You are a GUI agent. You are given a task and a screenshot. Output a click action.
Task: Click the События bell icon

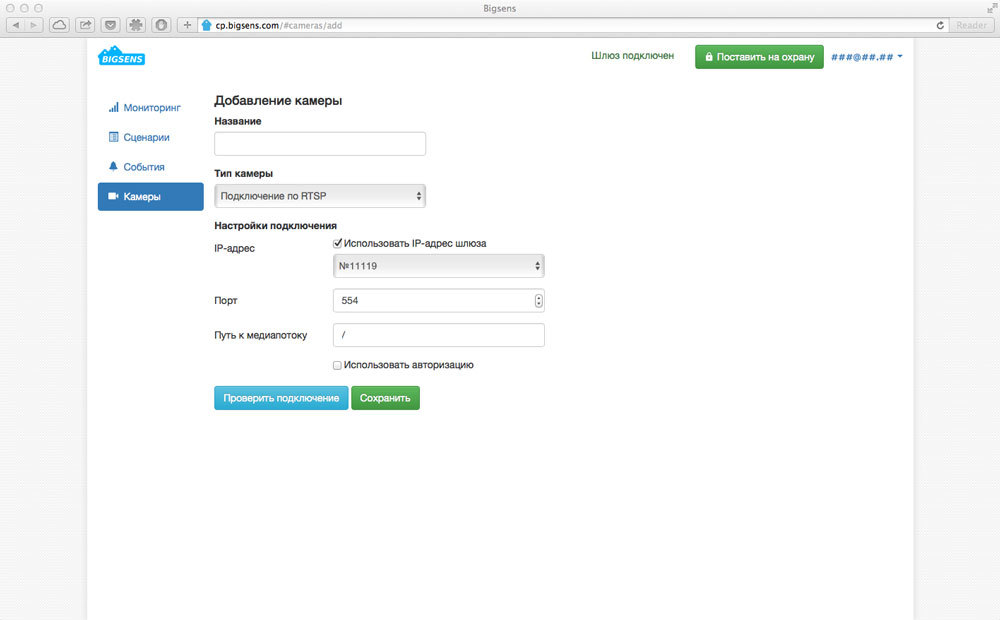(x=114, y=166)
